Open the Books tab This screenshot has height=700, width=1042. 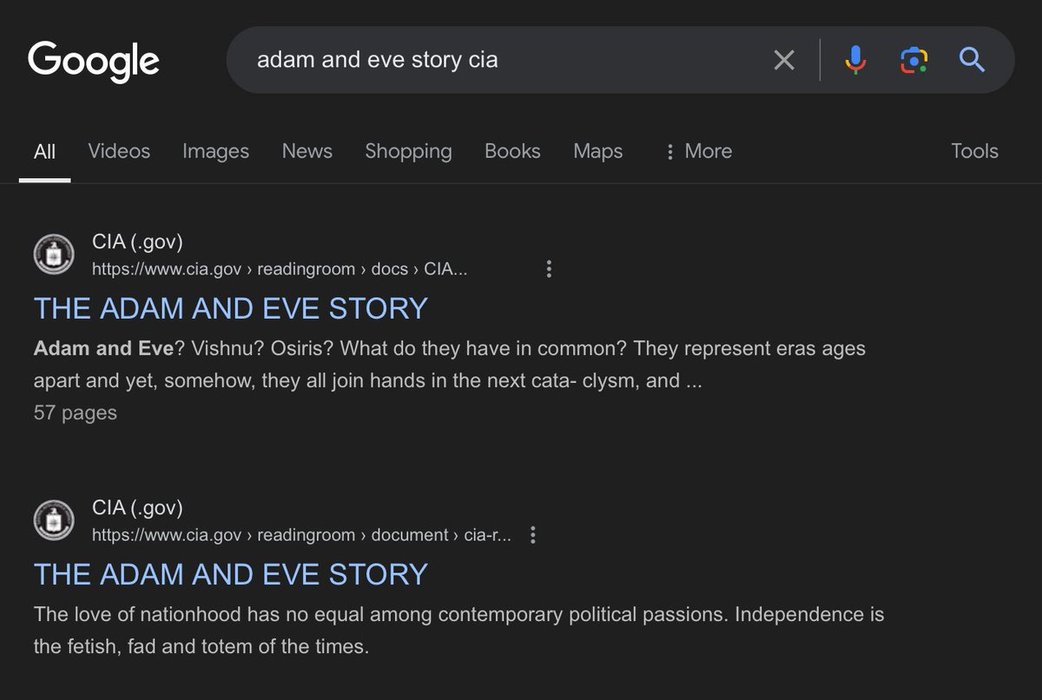pyautogui.click(x=512, y=151)
